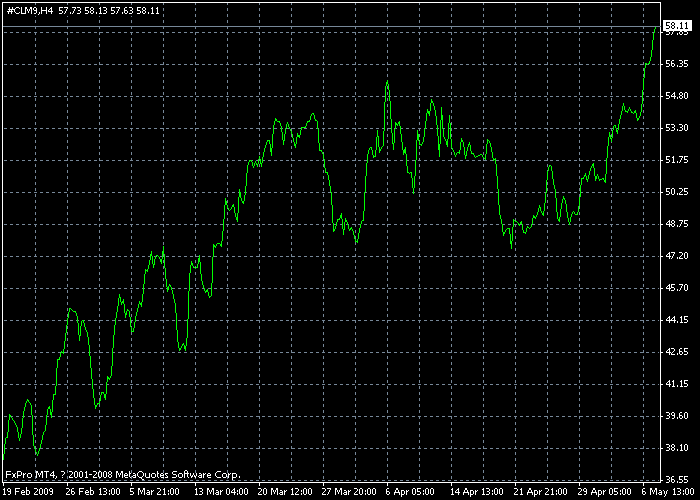Screen dimensions: 700x500
Task: Click the 19 Feb 2009 date label
Action: (27, 493)
